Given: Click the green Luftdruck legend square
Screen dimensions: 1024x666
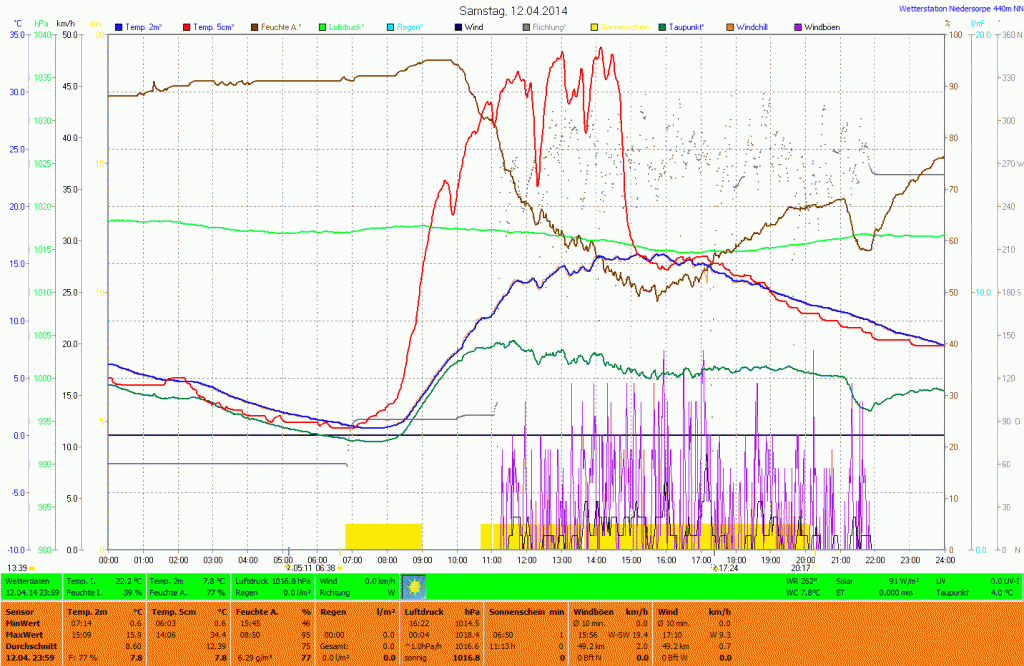Looking at the screenshot, I should coord(323,27).
